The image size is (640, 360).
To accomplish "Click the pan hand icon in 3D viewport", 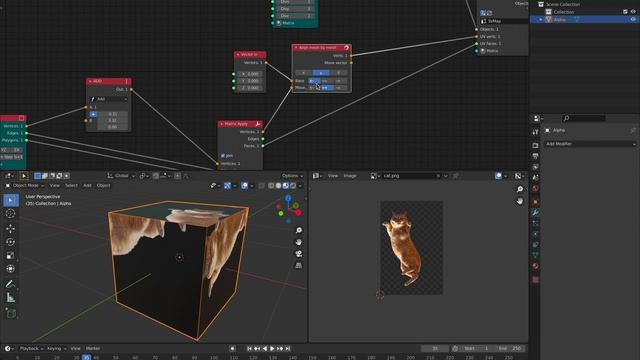I will 299,242.
